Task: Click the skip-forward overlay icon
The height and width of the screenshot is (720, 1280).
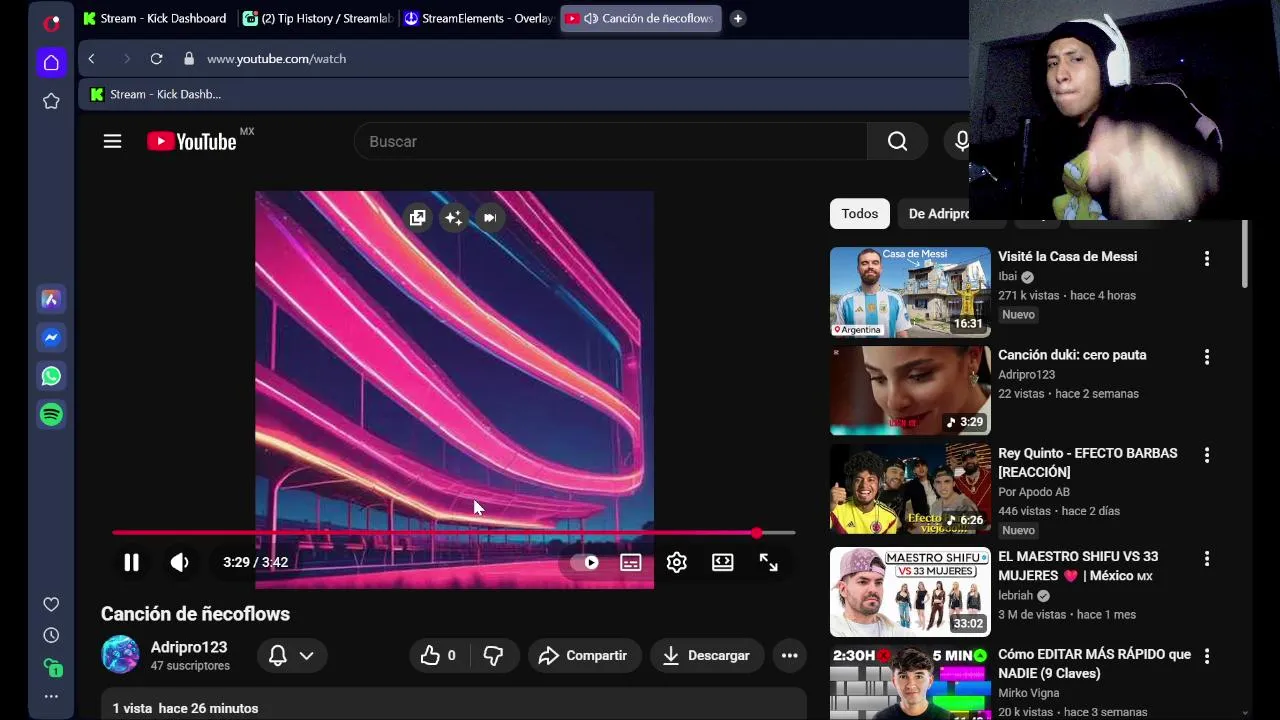Action: click(x=489, y=217)
